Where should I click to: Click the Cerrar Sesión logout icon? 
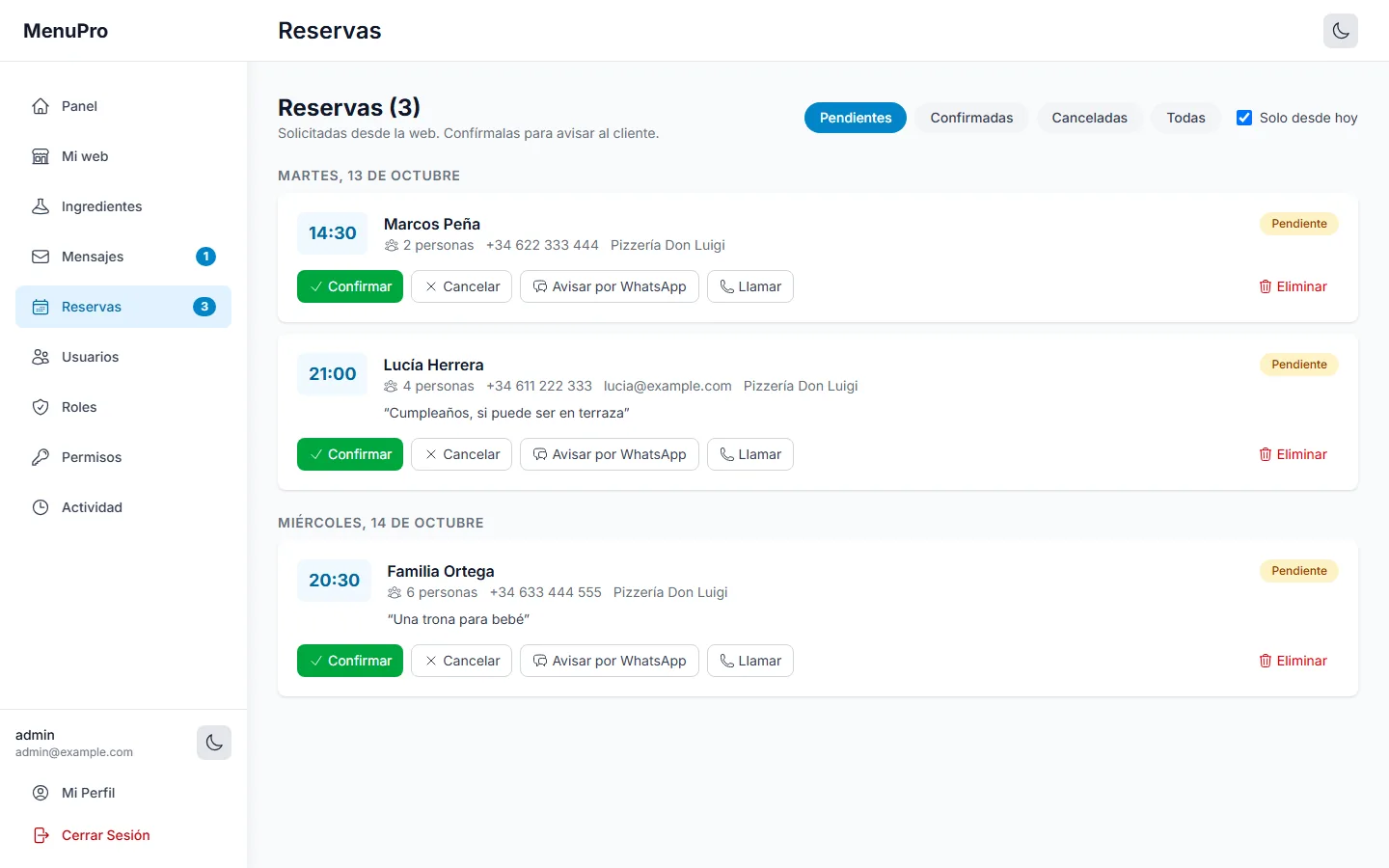41,835
